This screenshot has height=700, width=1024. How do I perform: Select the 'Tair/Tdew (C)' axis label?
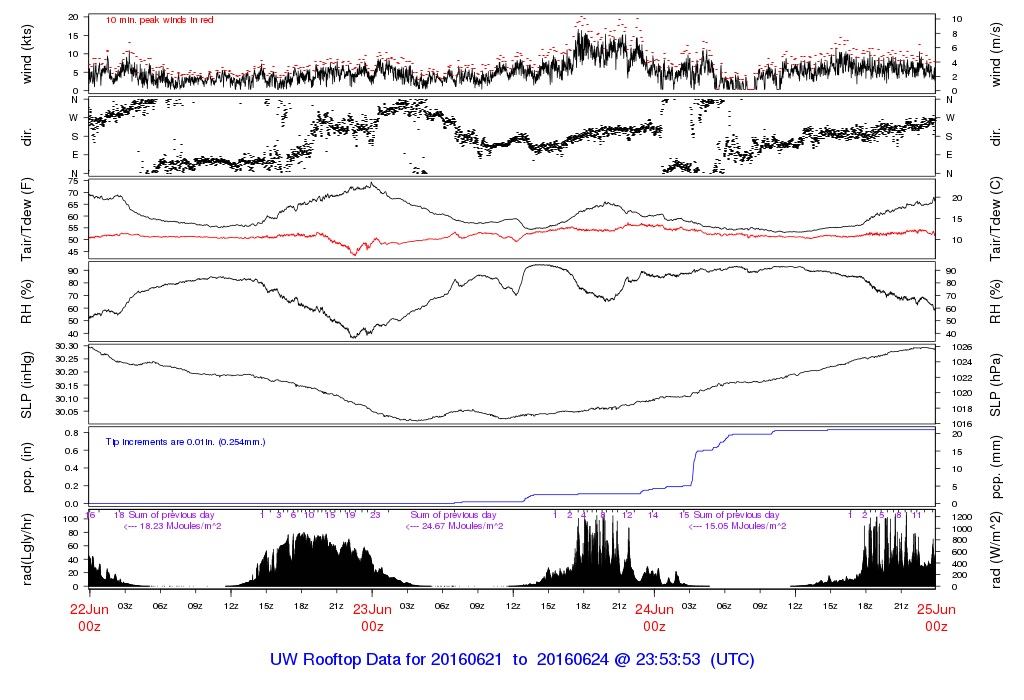click(995, 219)
